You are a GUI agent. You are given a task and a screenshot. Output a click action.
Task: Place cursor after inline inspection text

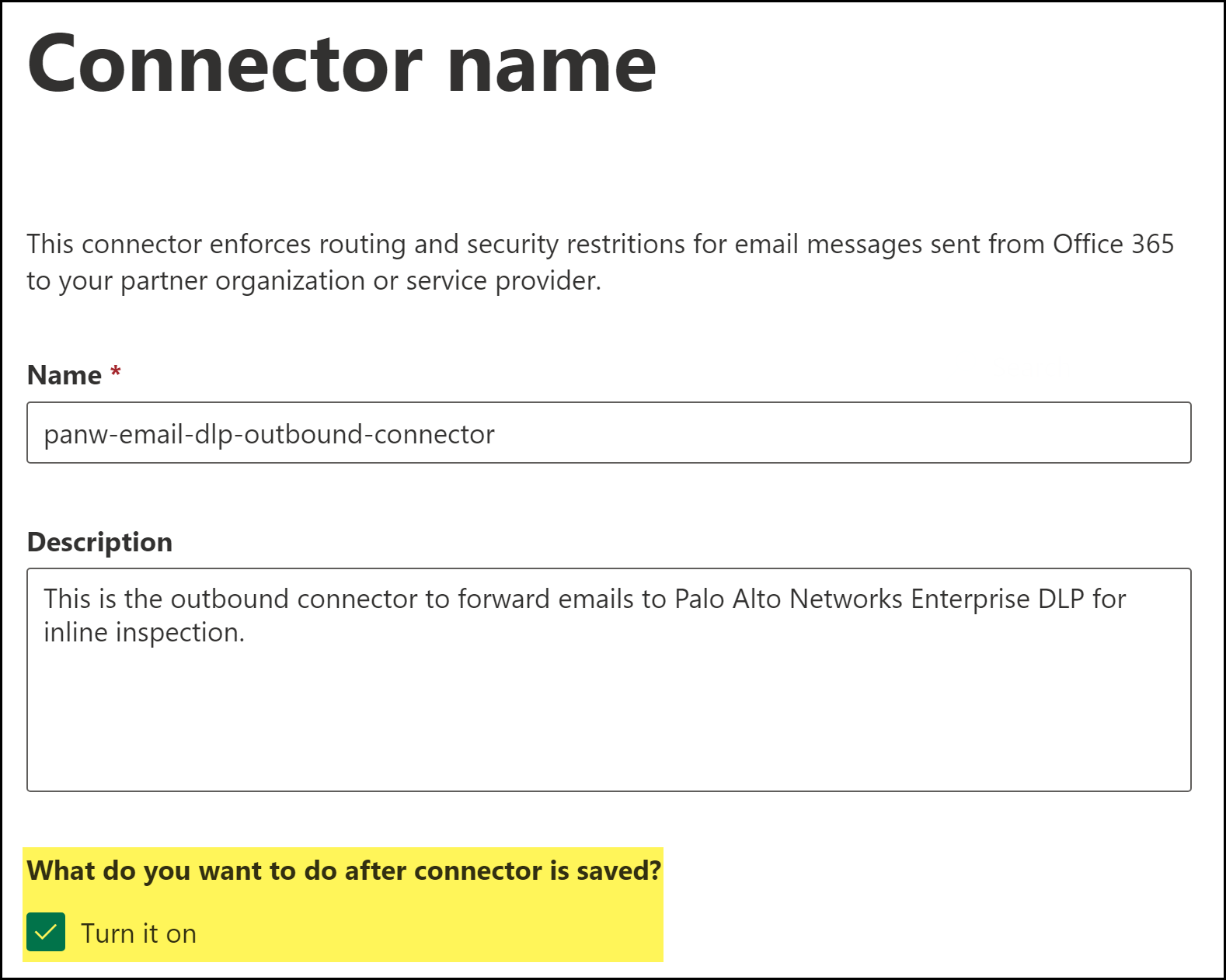[x=246, y=633]
